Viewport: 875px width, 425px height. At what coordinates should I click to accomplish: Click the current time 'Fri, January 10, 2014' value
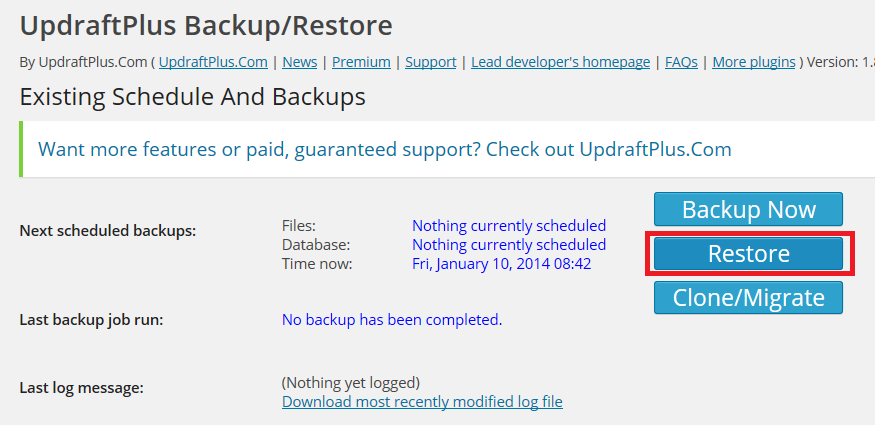coord(502,264)
